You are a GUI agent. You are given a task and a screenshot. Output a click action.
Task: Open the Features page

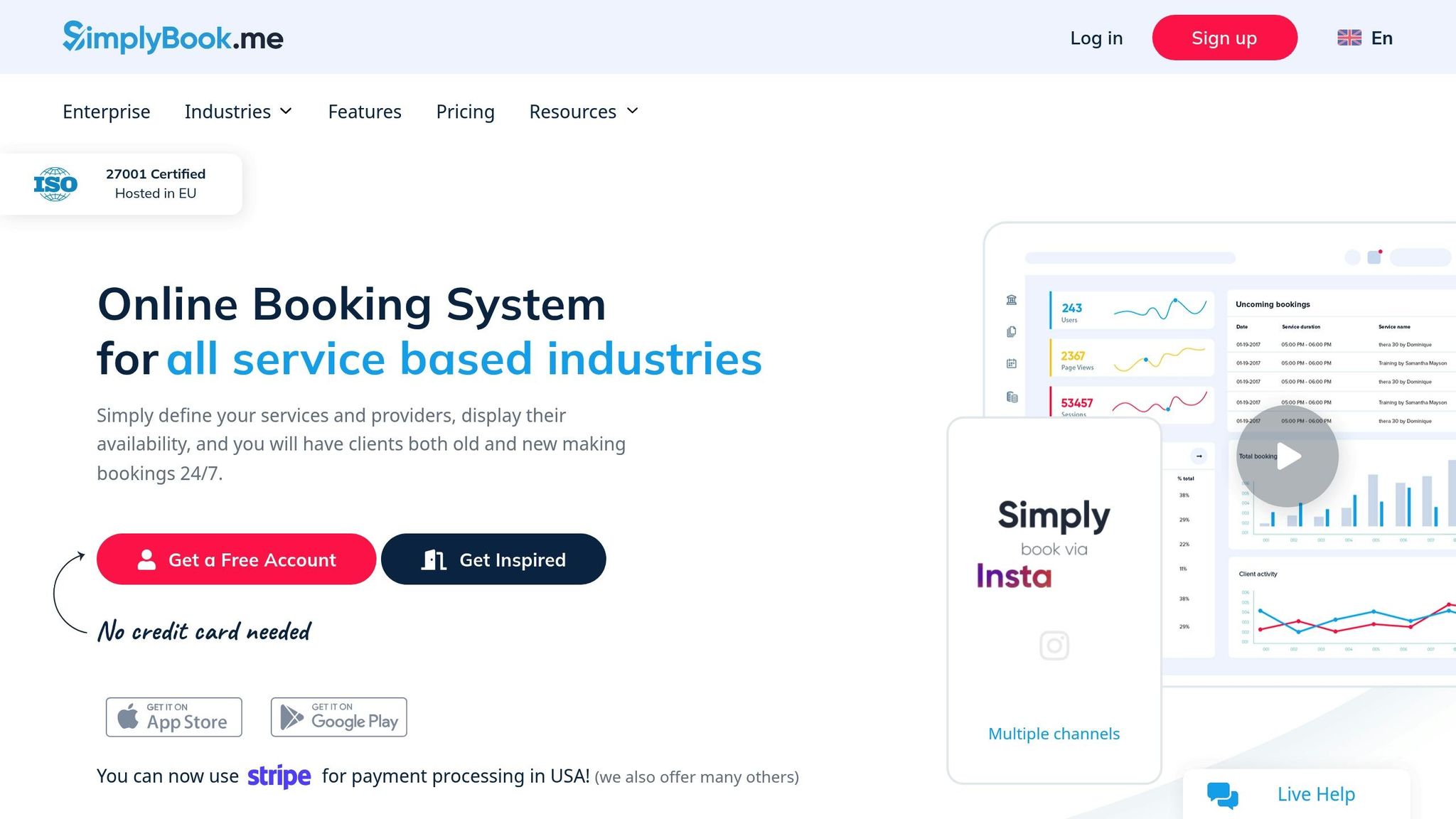[x=365, y=112]
